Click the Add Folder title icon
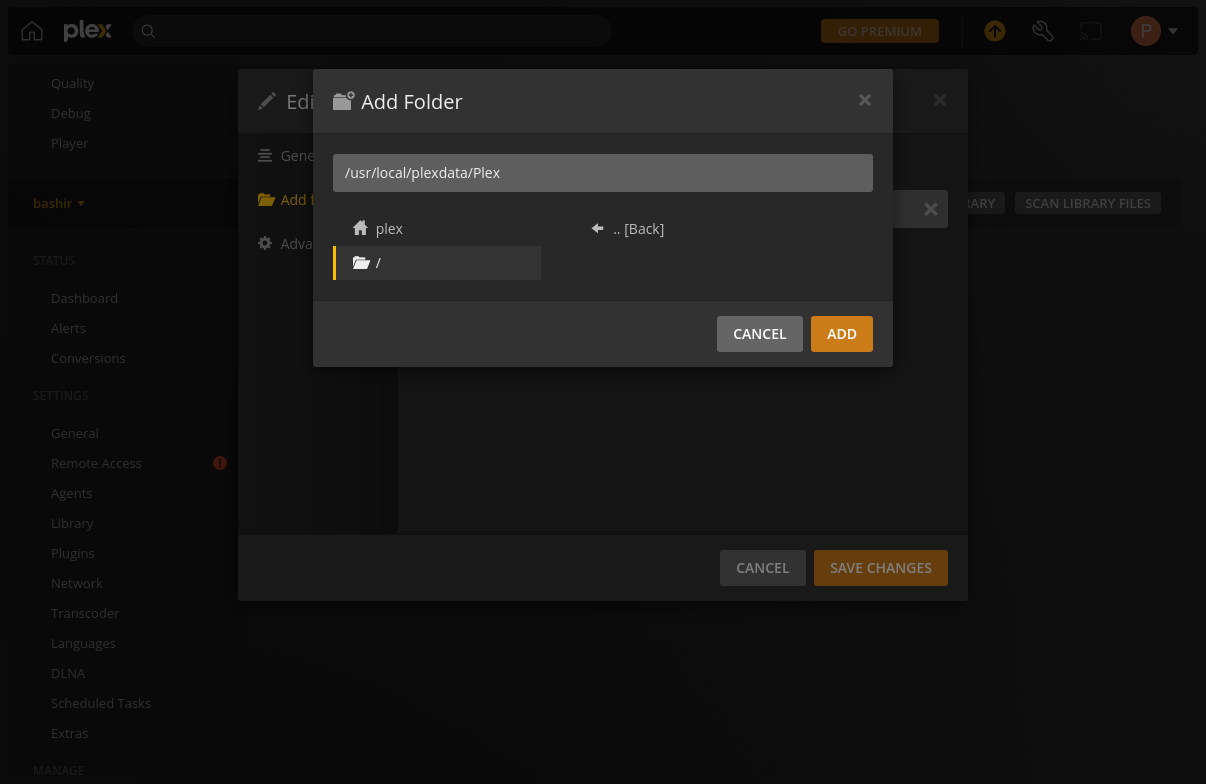Image resolution: width=1206 pixels, height=784 pixels. 343,101
